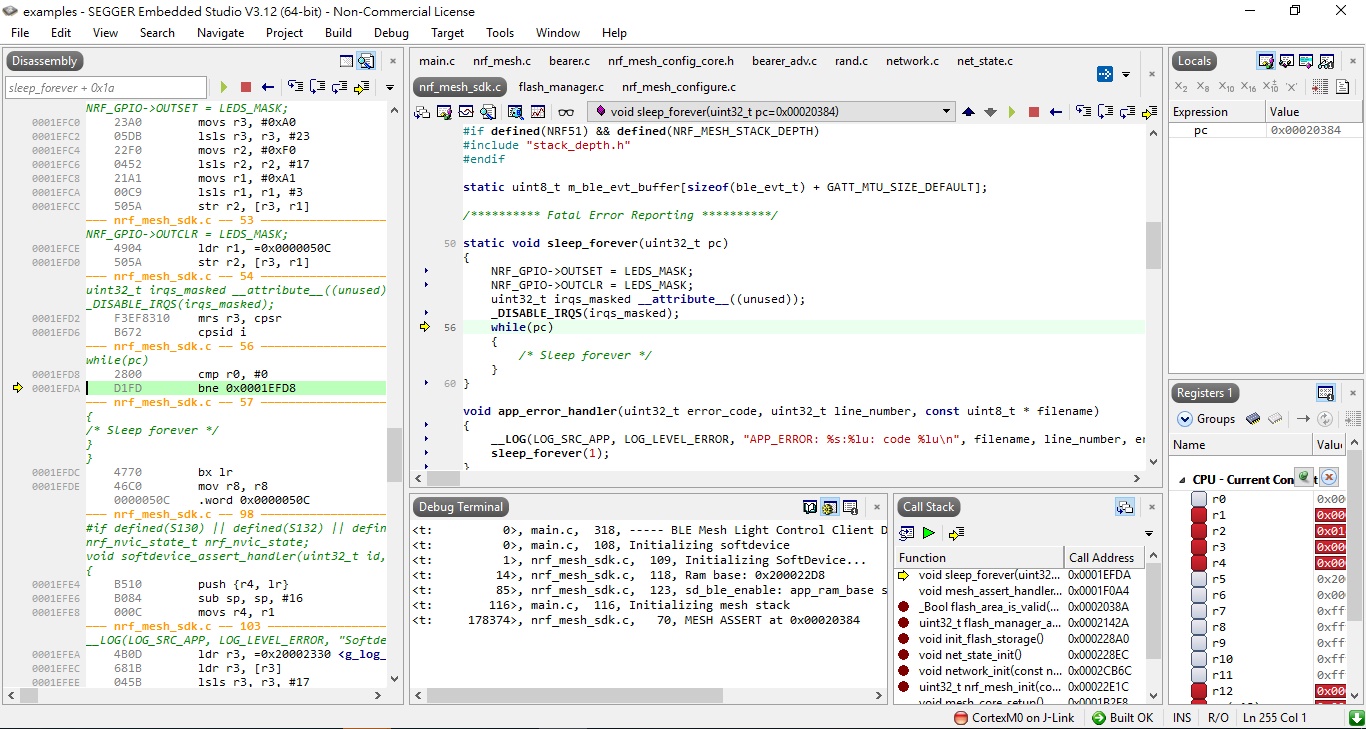The width and height of the screenshot is (1366, 729).
Task: Switch to the nrf_mesh_config_core.h tab
Action: [671, 61]
